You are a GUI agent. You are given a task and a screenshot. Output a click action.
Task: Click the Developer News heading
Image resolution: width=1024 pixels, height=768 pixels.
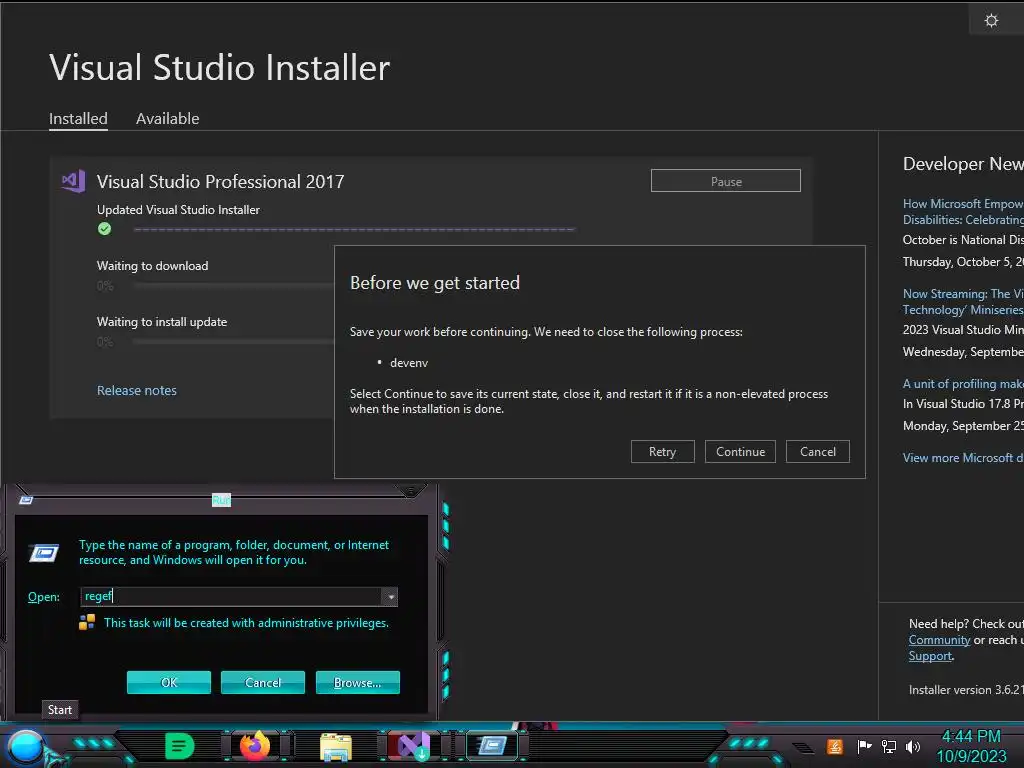(963, 164)
